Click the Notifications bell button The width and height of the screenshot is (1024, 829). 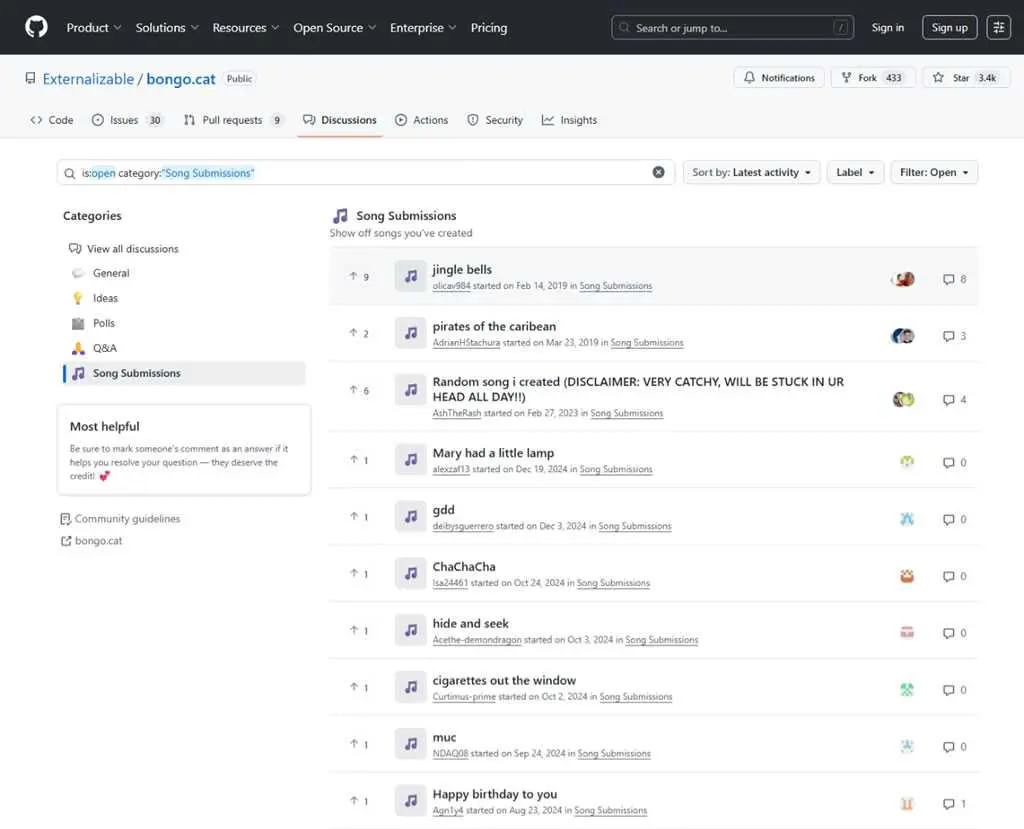(x=779, y=78)
